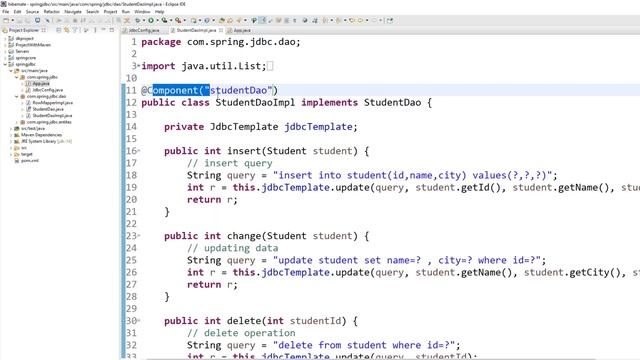
Task: Click the filter funnel icon in Project Explorer
Action: coord(75,30)
